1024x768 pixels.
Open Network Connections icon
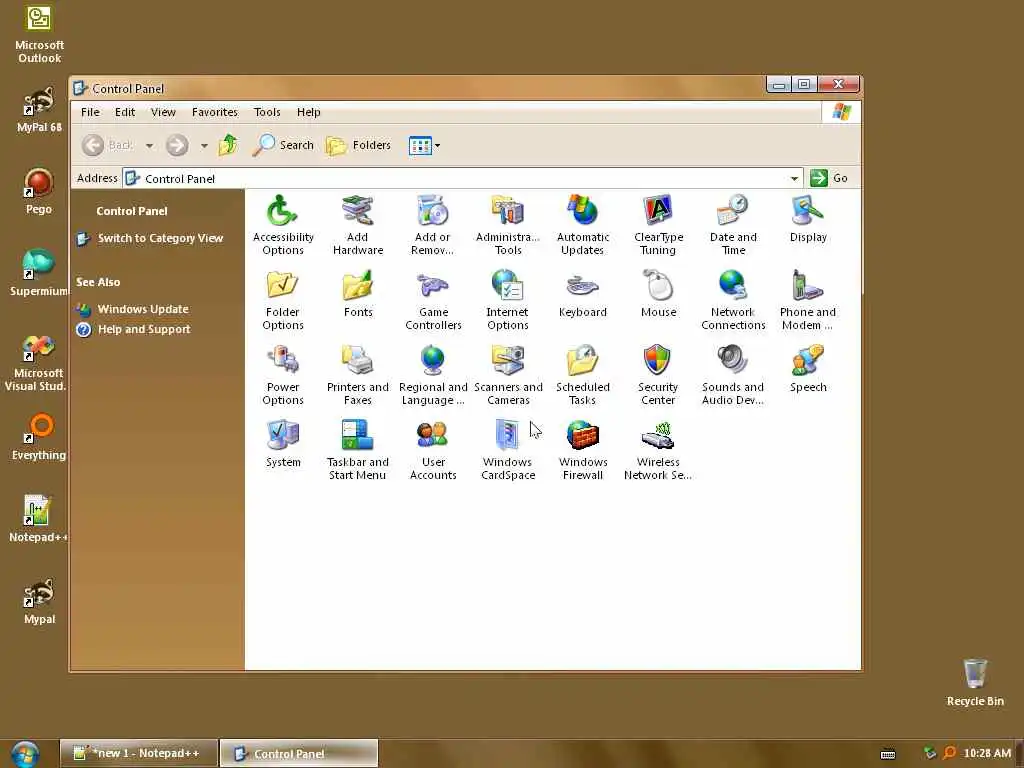point(733,300)
